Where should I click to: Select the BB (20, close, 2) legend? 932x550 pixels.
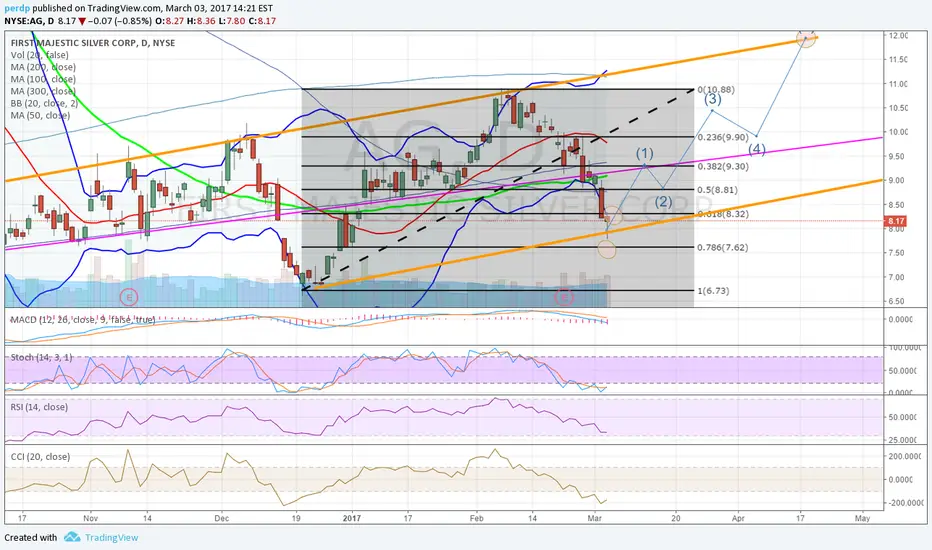click(x=44, y=103)
